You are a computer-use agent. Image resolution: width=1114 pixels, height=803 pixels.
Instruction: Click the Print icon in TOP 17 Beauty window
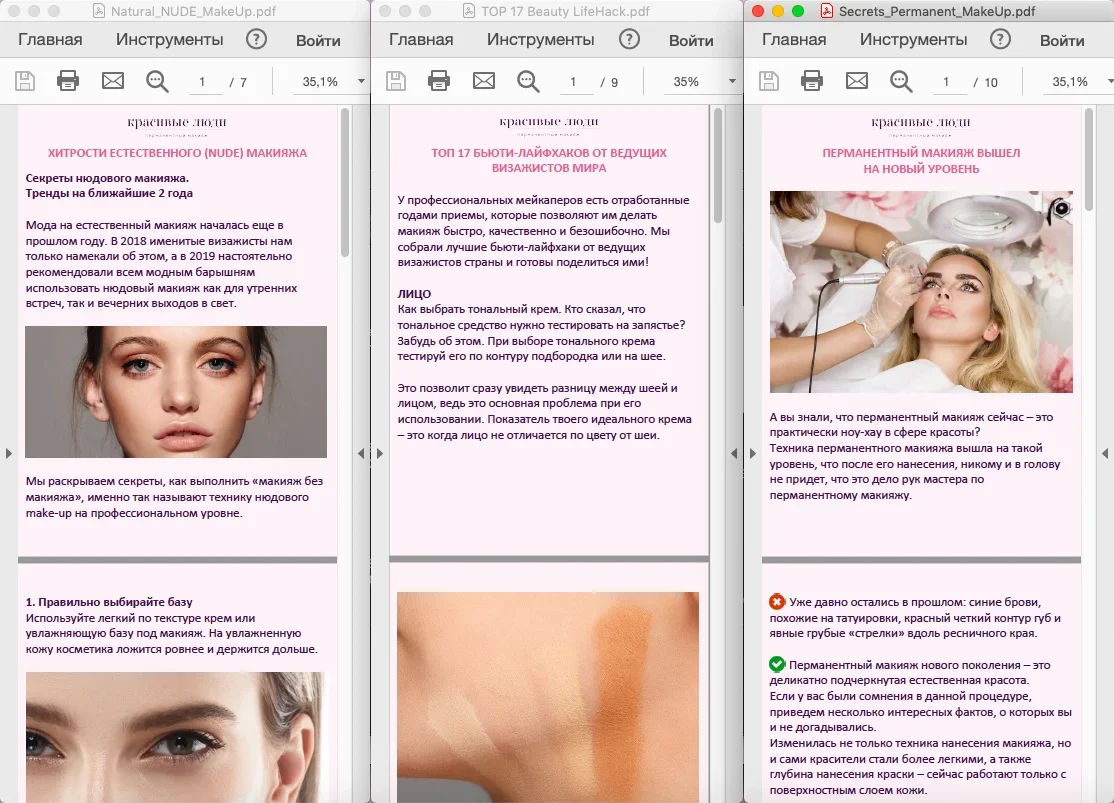(x=438, y=81)
